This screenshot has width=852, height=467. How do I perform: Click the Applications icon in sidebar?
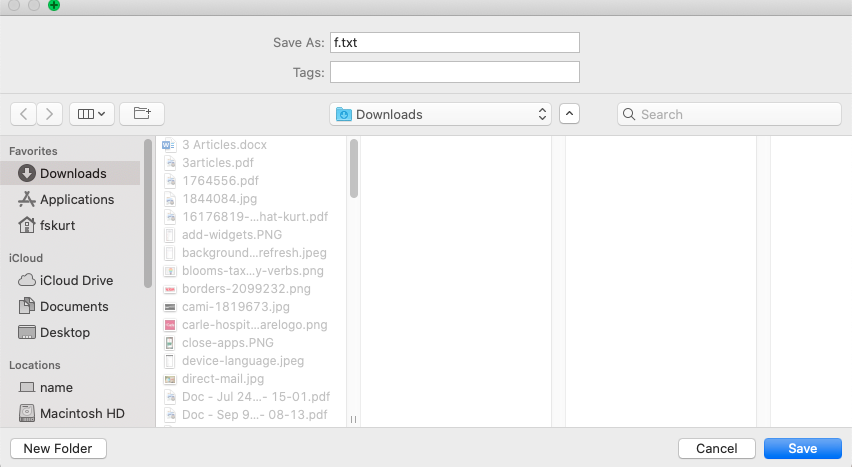click(x=27, y=200)
